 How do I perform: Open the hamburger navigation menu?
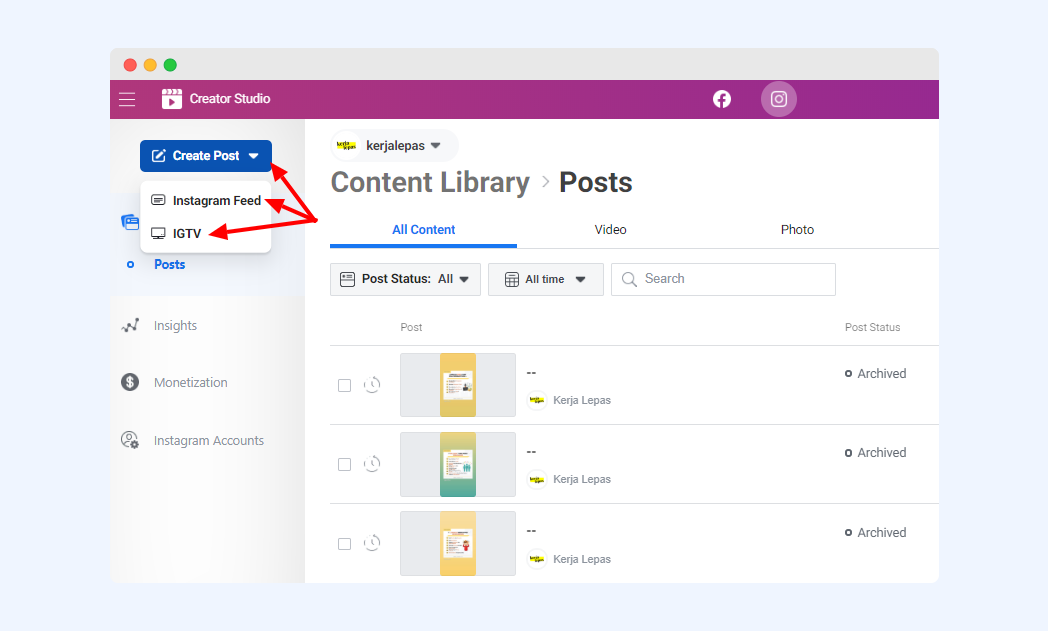[x=127, y=100]
